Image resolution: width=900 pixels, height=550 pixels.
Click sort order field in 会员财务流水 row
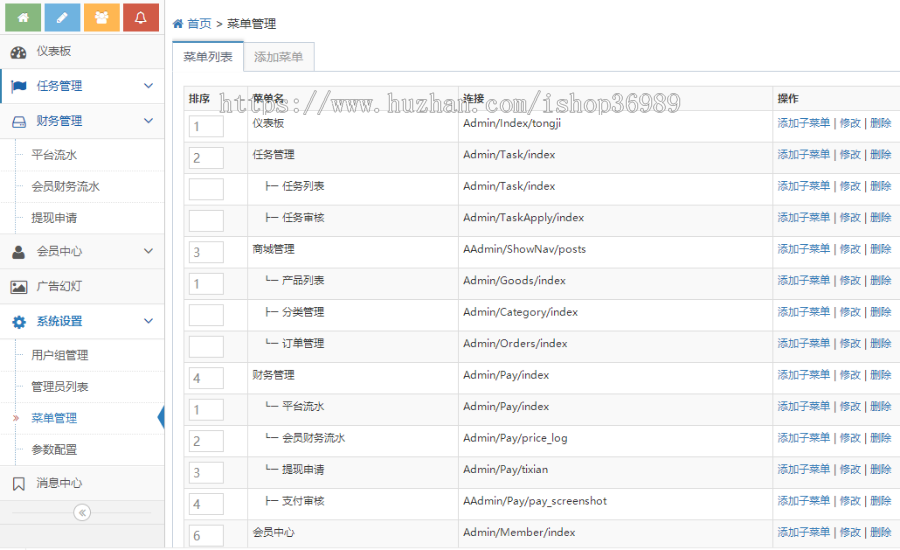(206, 441)
